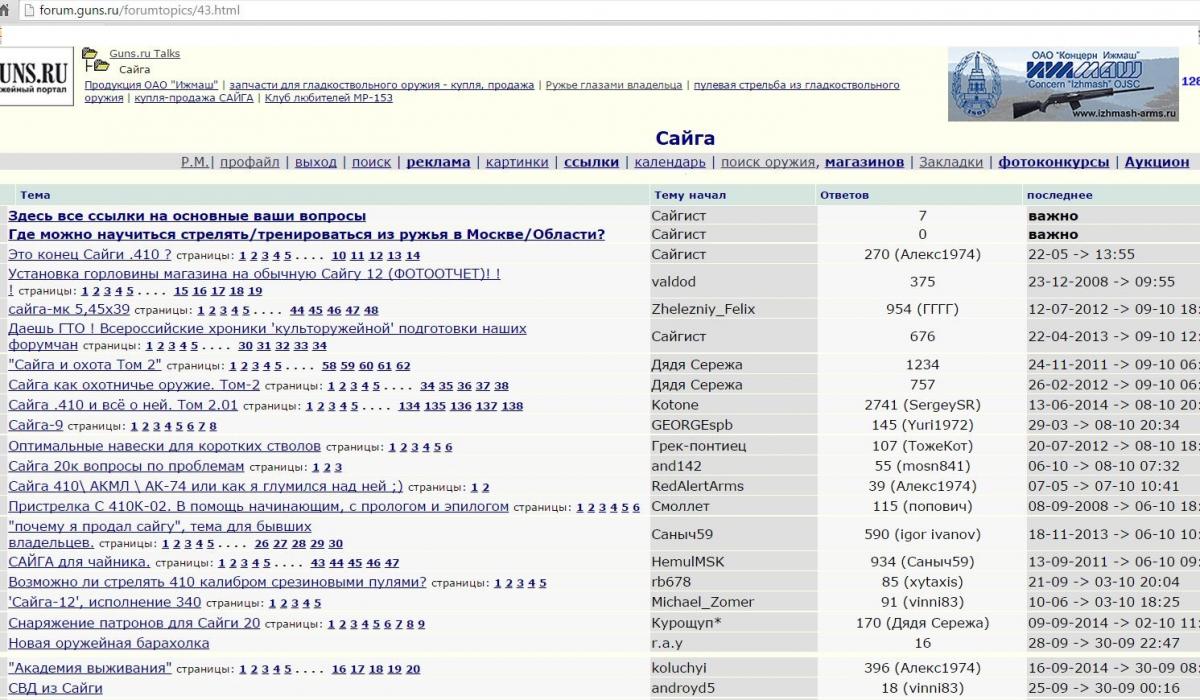The width and height of the screenshot is (1200, 700).
Task: Open the 'Клуб любителей МР-153' subforum link
Action: [x=328, y=98]
